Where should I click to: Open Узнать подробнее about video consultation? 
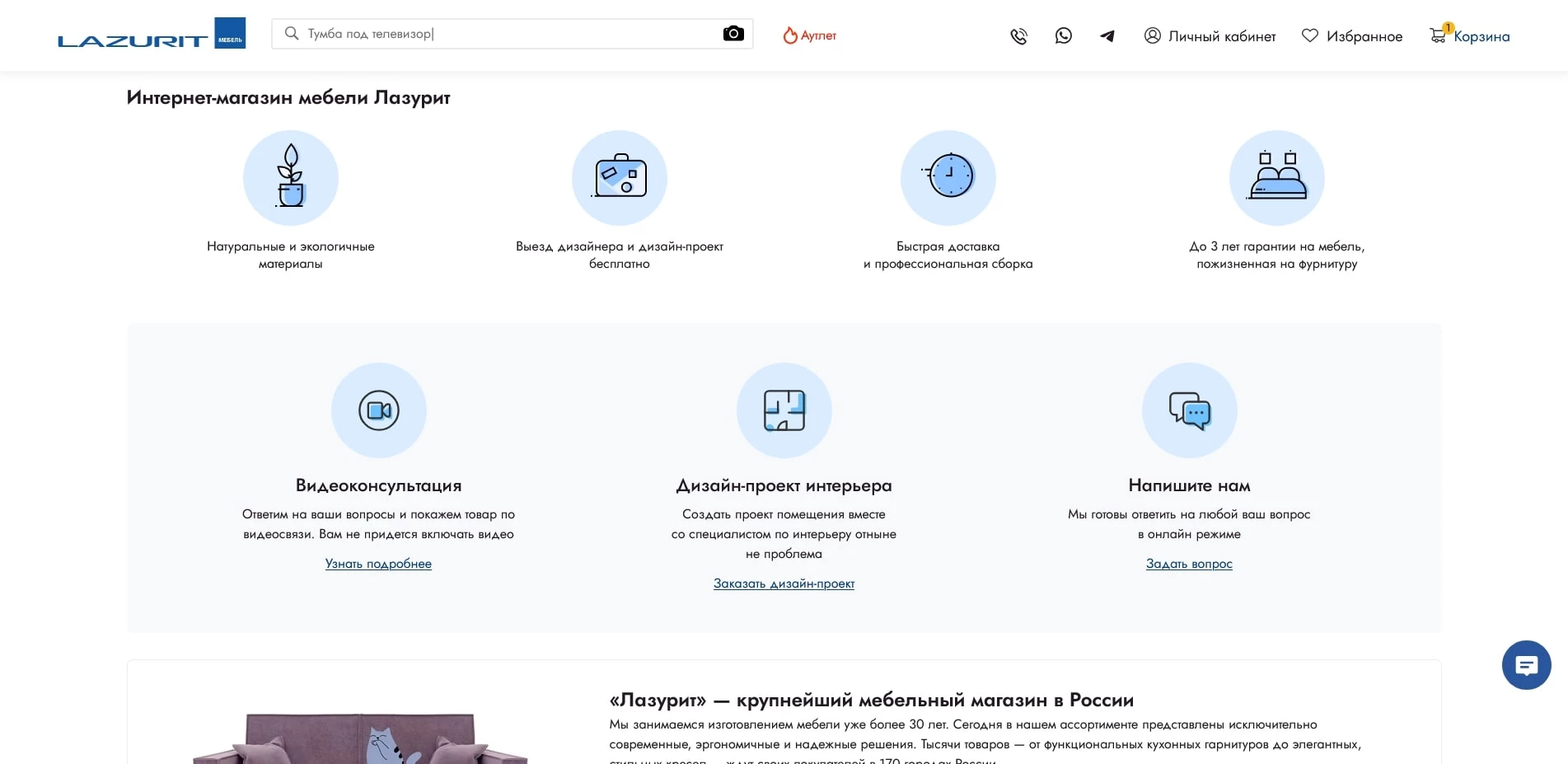click(379, 564)
